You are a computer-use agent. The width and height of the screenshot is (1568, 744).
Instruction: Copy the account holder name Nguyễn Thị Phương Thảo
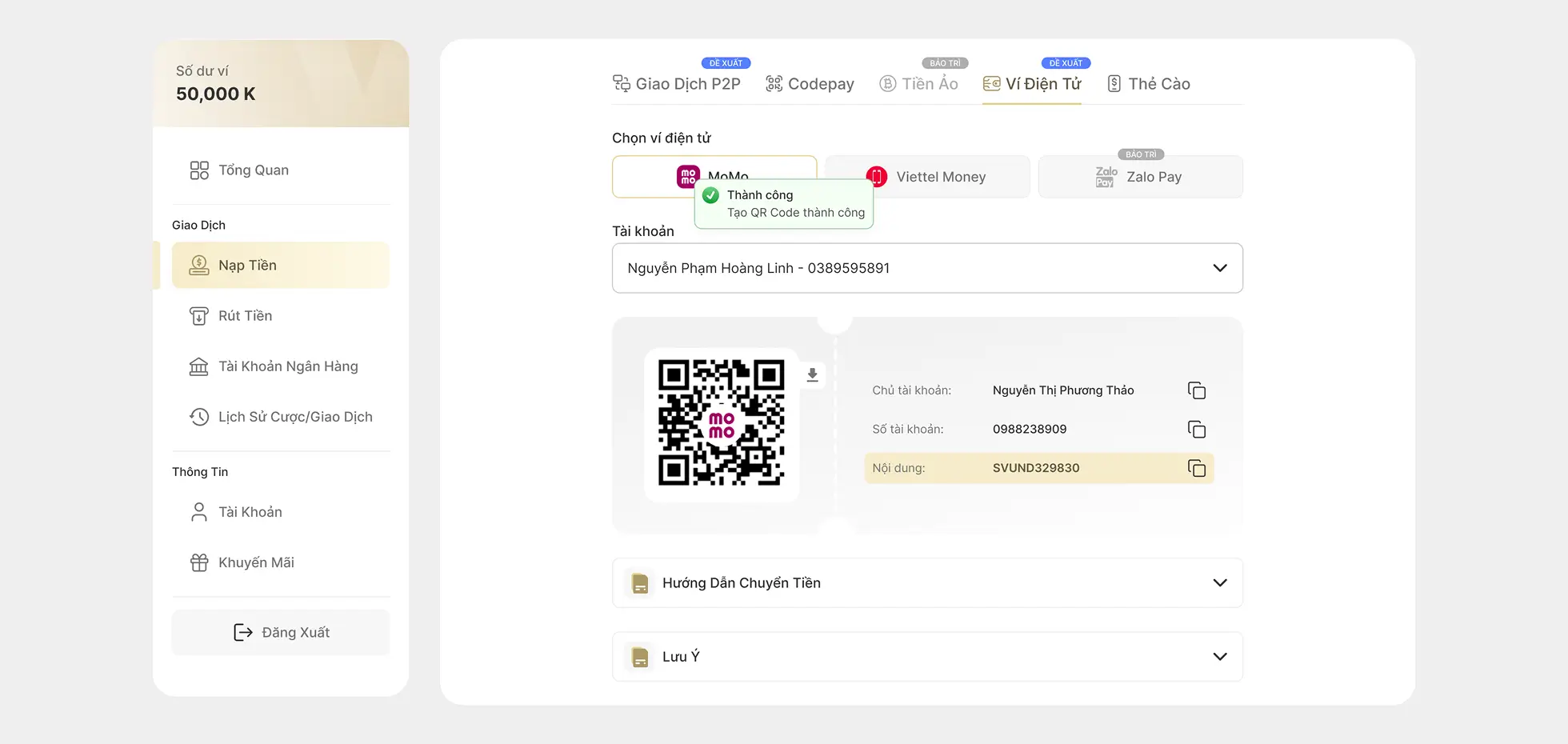[1197, 390]
